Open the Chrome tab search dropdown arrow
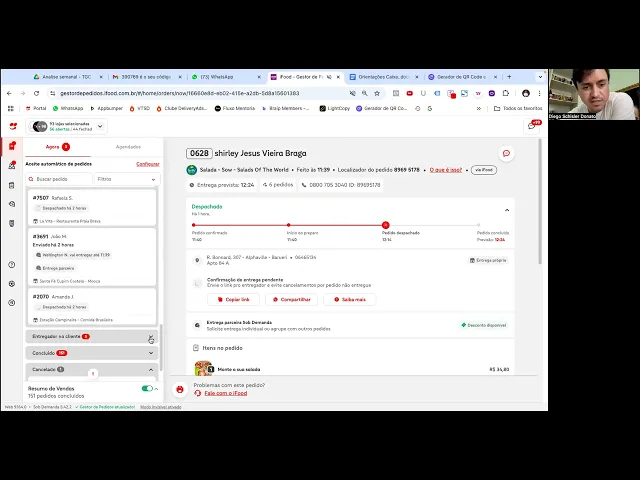This screenshot has height=480, width=640. click(540, 77)
